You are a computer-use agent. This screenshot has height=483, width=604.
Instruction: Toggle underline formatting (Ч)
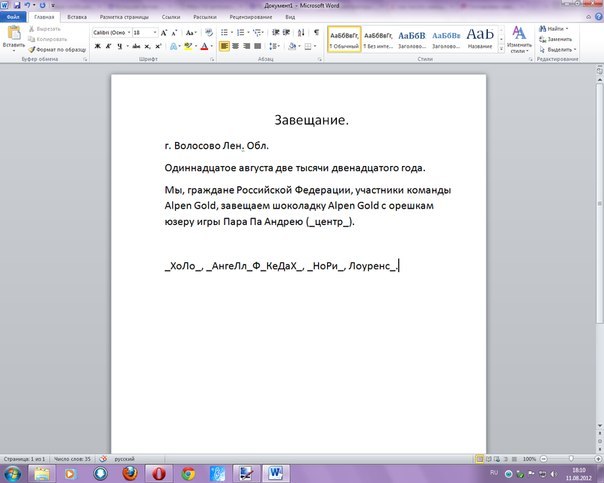[x=119, y=46]
